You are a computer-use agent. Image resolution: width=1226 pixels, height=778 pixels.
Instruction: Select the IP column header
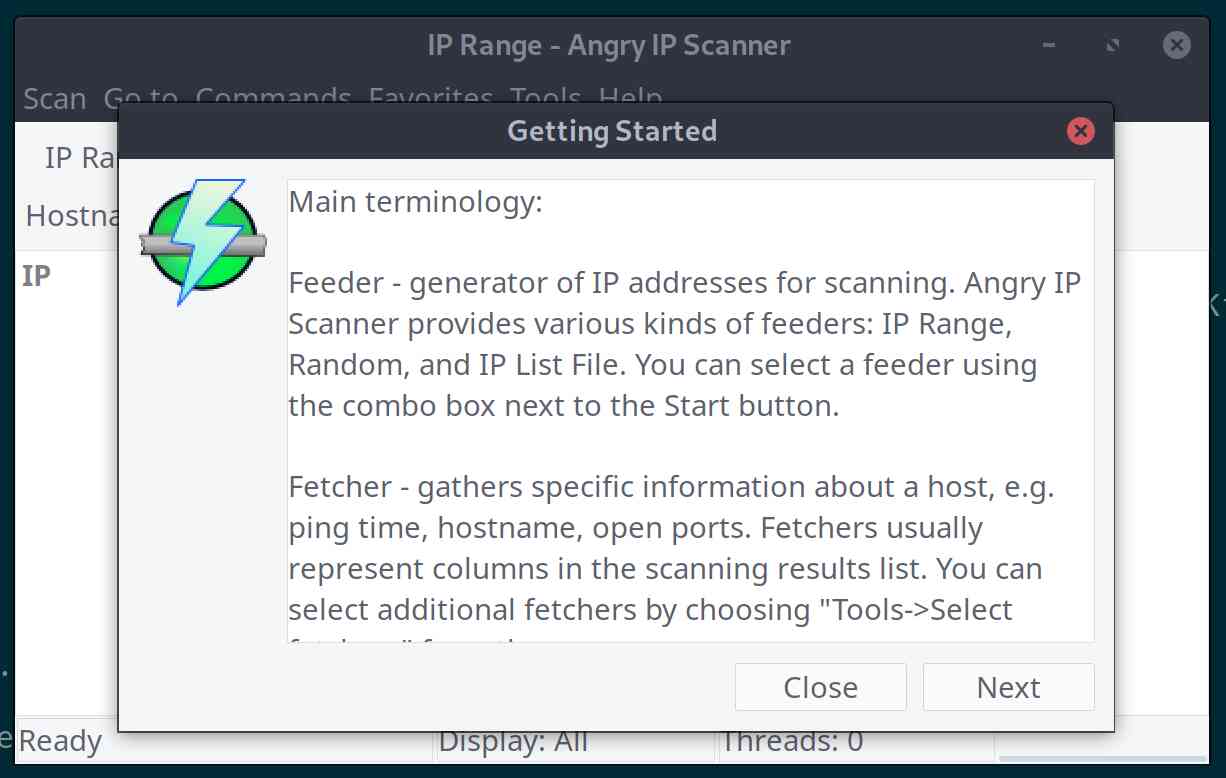(37, 276)
